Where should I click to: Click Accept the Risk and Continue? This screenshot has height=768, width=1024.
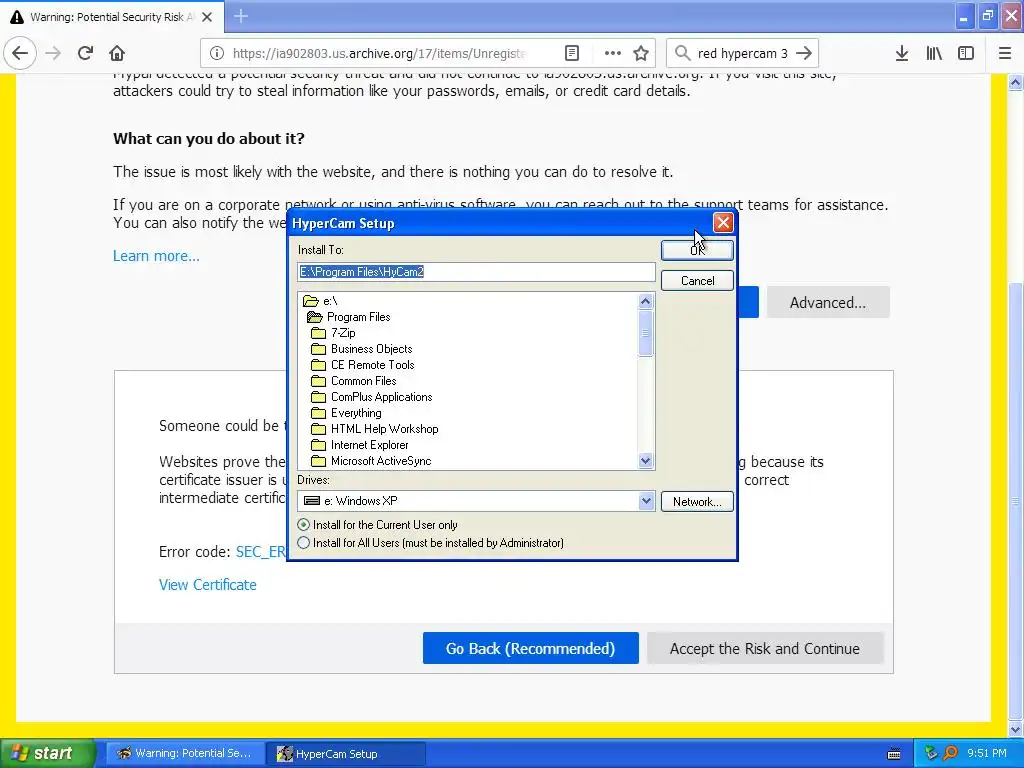(x=765, y=648)
